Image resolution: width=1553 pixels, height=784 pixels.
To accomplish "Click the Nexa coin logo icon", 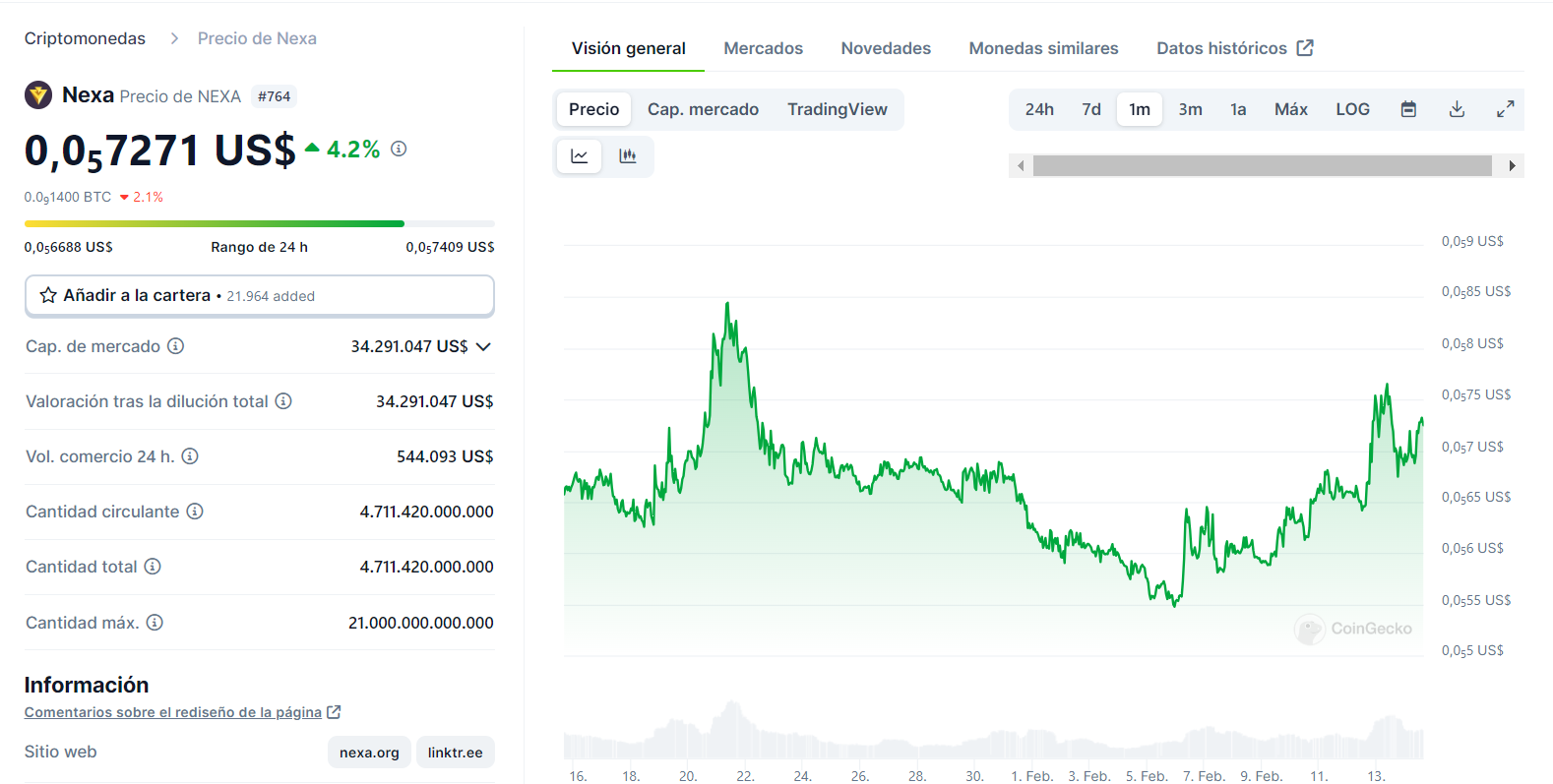I will point(38,94).
